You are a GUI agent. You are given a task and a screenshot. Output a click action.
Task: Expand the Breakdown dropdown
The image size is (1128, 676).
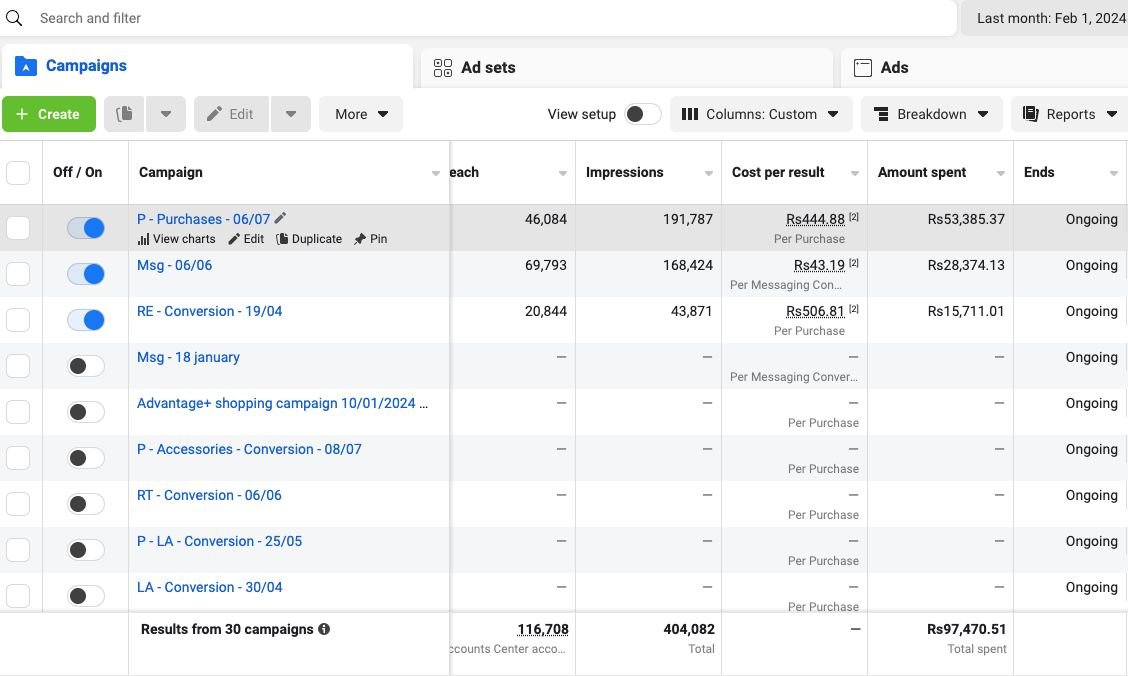pos(931,114)
